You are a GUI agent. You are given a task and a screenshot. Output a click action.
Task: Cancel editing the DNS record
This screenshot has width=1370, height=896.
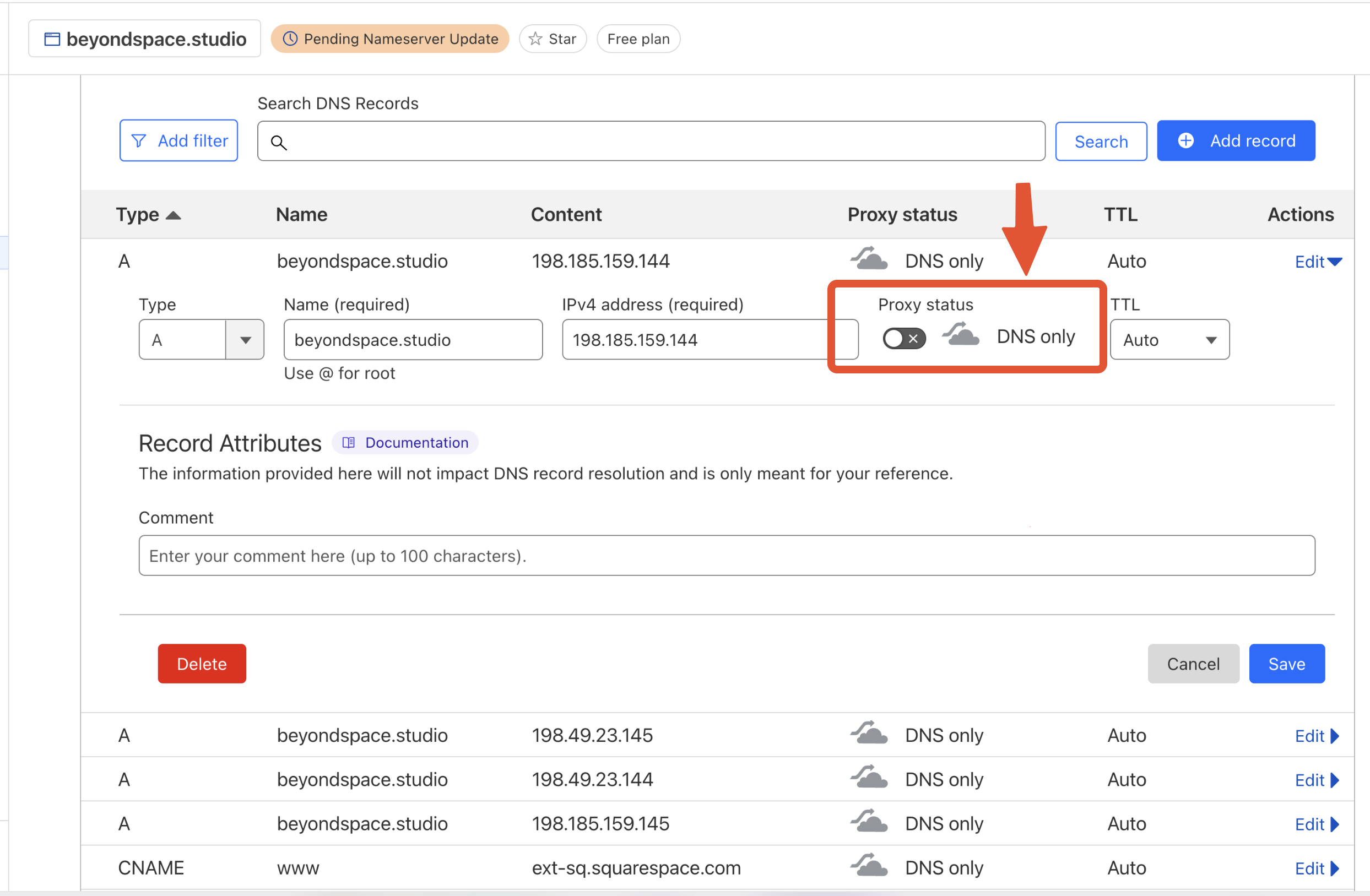point(1193,664)
